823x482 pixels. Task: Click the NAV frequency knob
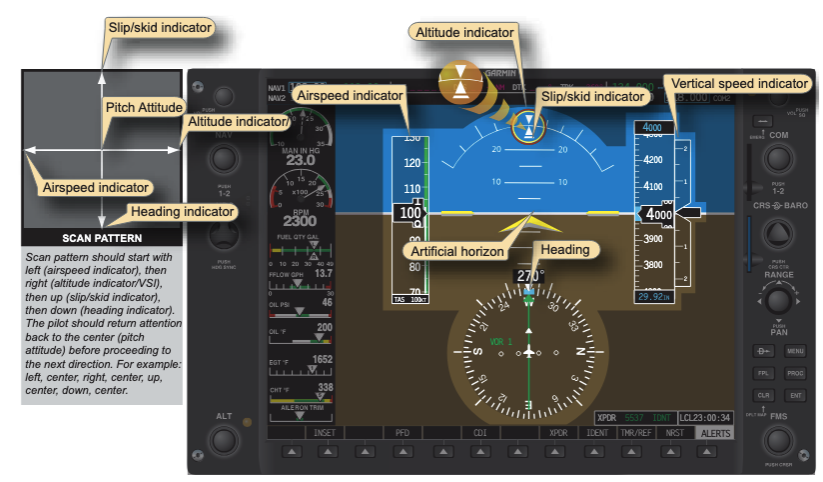(224, 158)
